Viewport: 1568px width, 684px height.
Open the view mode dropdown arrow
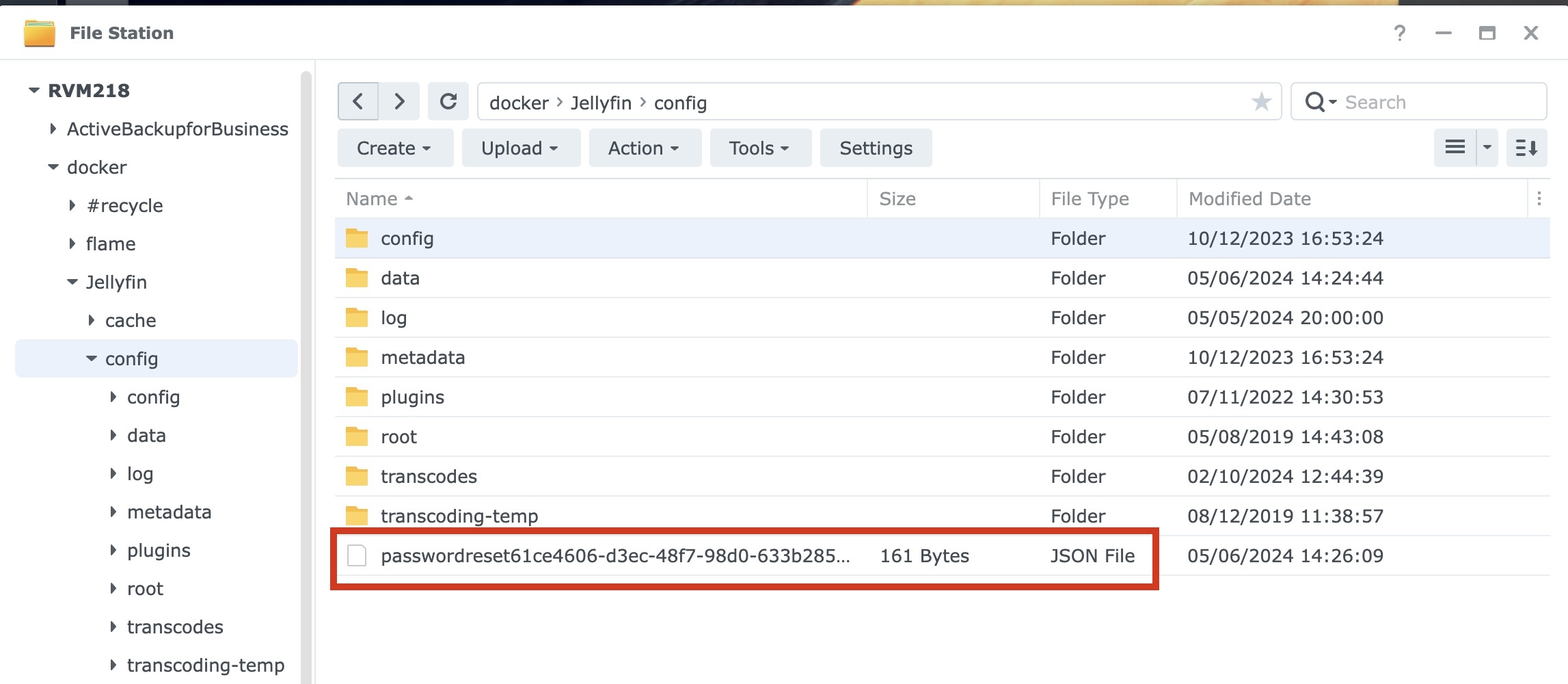click(x=1487, y=148)
